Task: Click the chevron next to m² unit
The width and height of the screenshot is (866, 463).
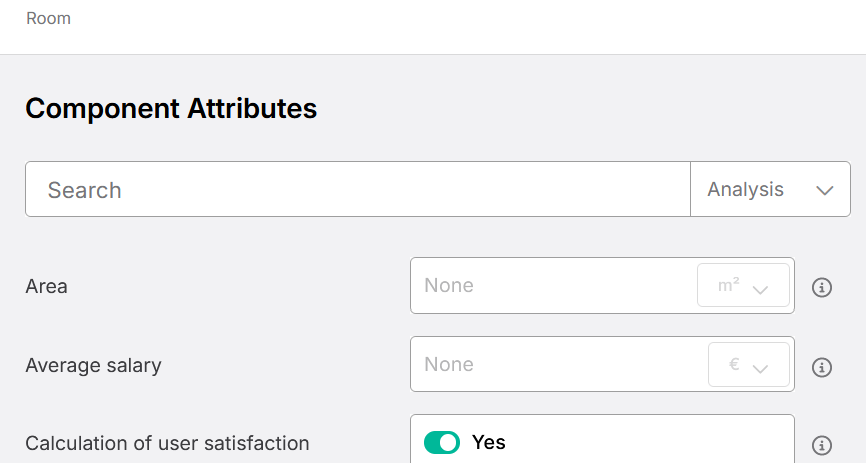Action: tap(761, 290)
